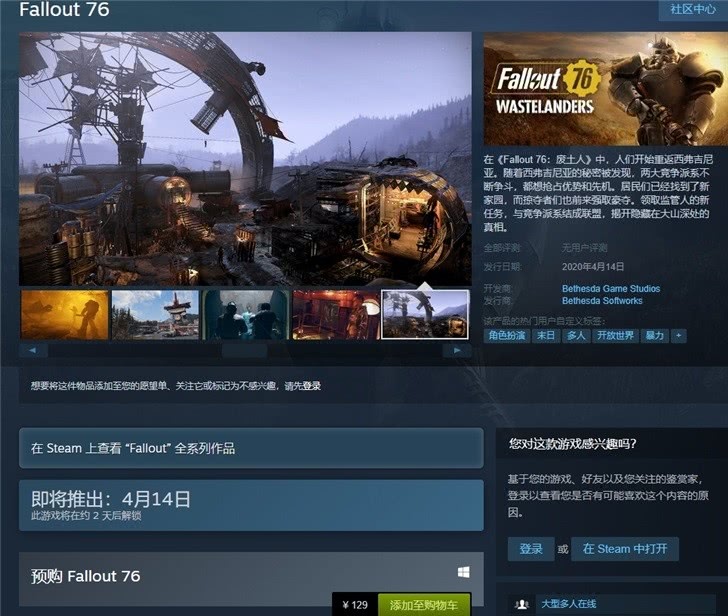Select the third thumbnail with two figures
Viewport: 728px width, 616px height.
coord(246,315)
